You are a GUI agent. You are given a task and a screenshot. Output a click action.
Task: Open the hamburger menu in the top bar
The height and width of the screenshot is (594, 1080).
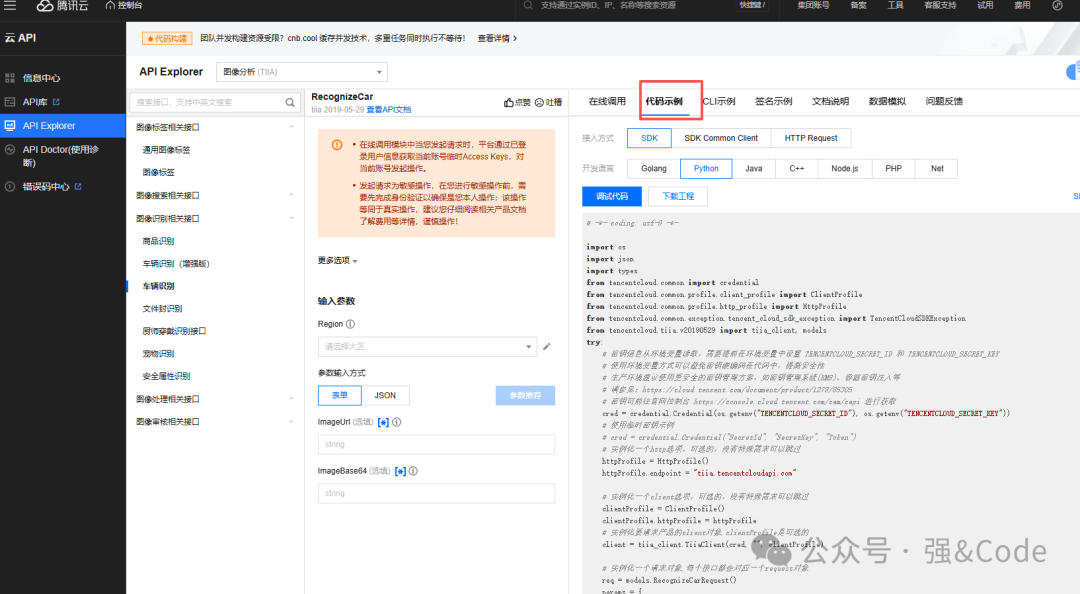tap(10, 6)
